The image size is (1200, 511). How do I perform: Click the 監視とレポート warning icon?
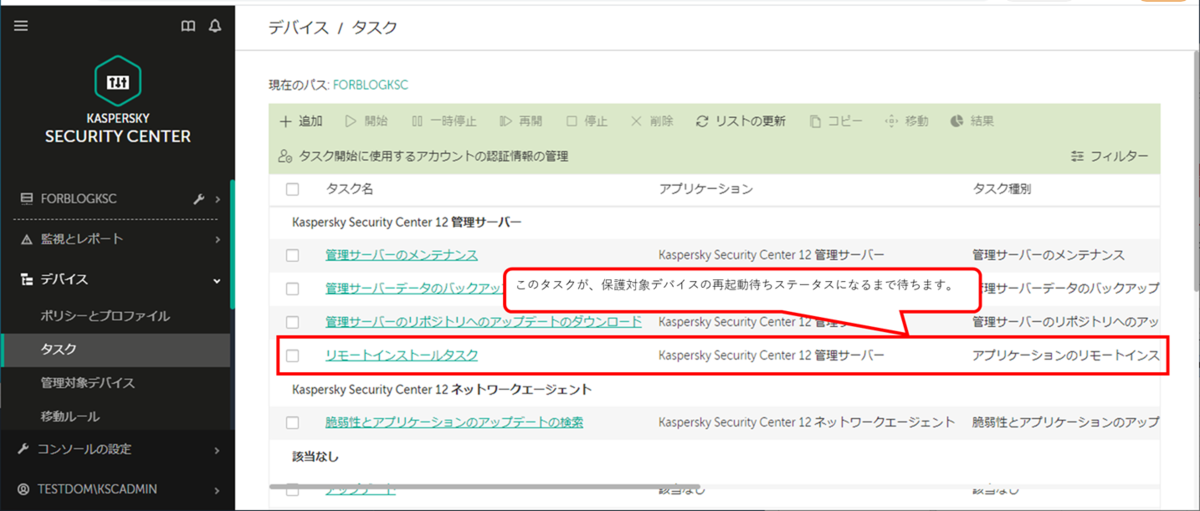click(27, 239)
